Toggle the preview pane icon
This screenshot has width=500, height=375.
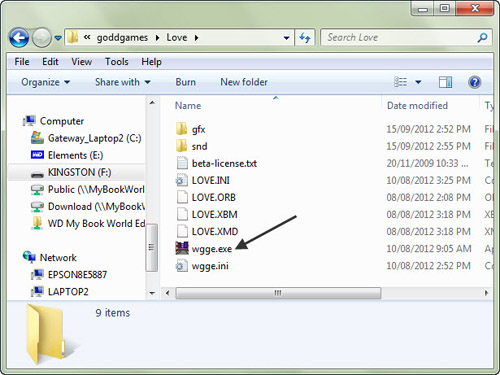(445, 82)
